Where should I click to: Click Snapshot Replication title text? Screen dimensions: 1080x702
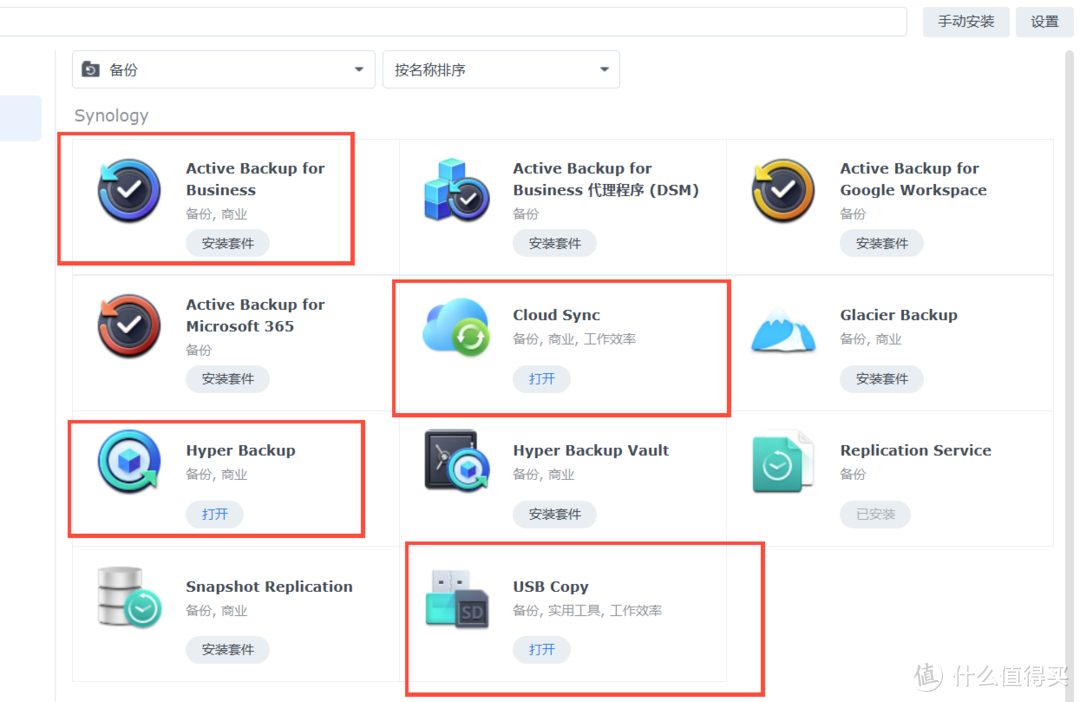click(x=269, y=586)
